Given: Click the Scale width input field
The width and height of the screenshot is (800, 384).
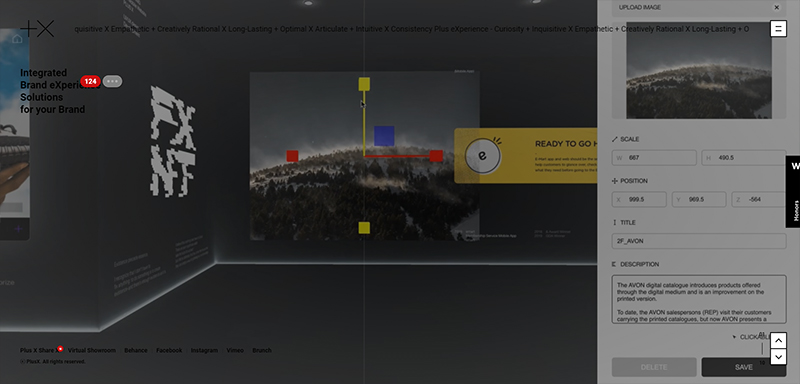Looking at the screenshot, I should tap(654, 158).
